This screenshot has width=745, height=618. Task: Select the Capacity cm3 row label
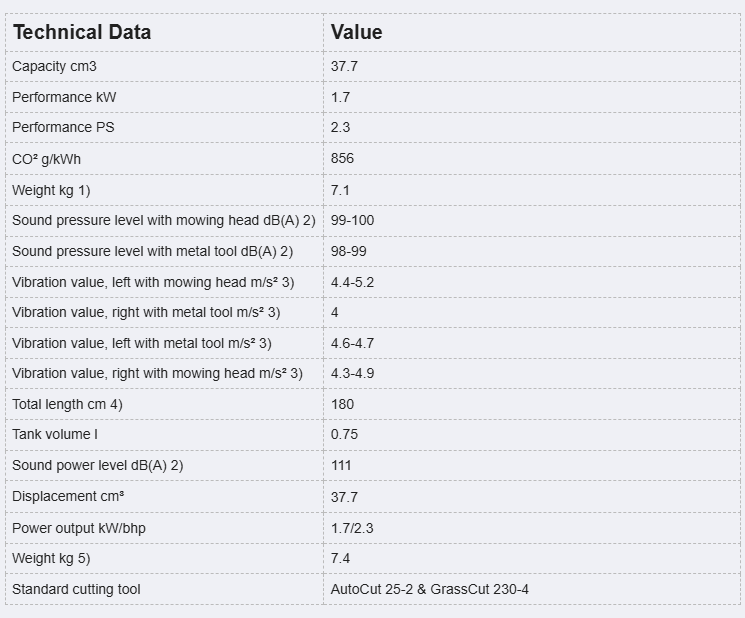54,67
